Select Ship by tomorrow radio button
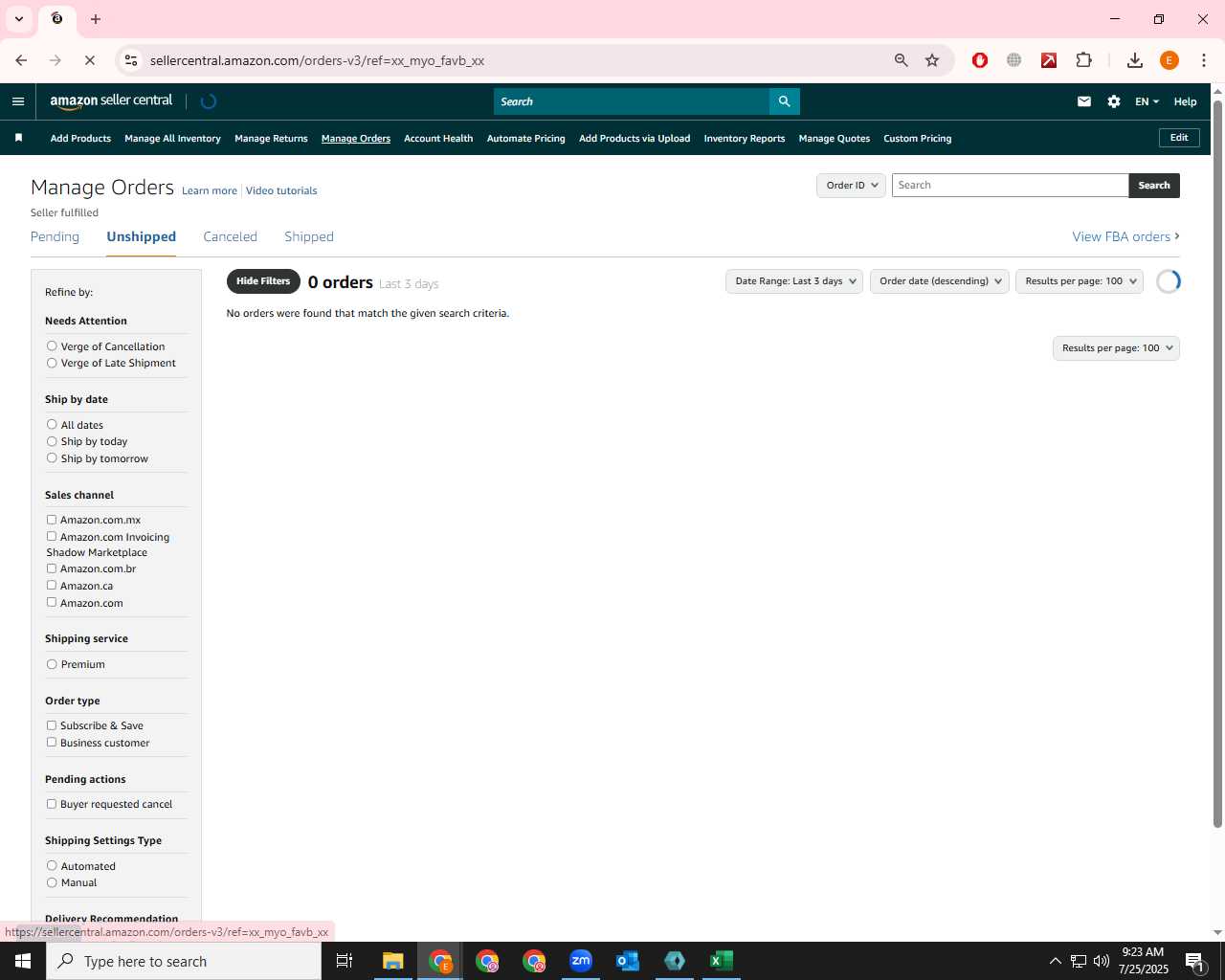 point(52,457)
